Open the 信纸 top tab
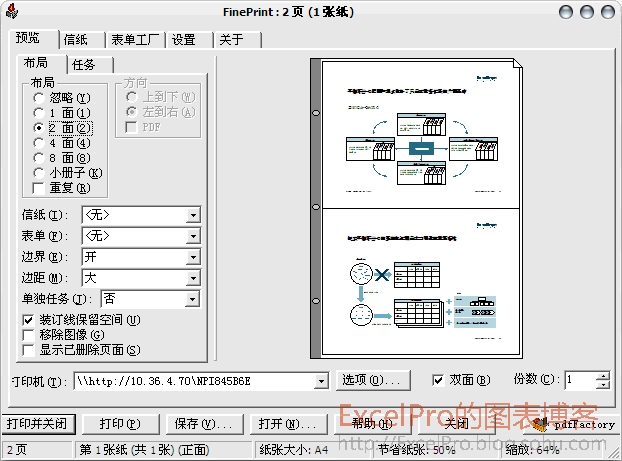 click(82, 40)
